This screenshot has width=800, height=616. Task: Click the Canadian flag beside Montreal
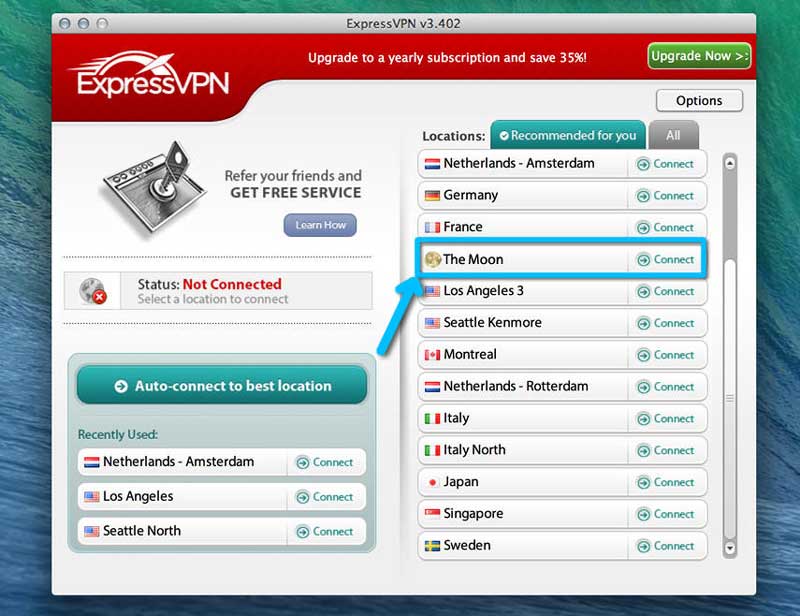click(x=432, y=355)
